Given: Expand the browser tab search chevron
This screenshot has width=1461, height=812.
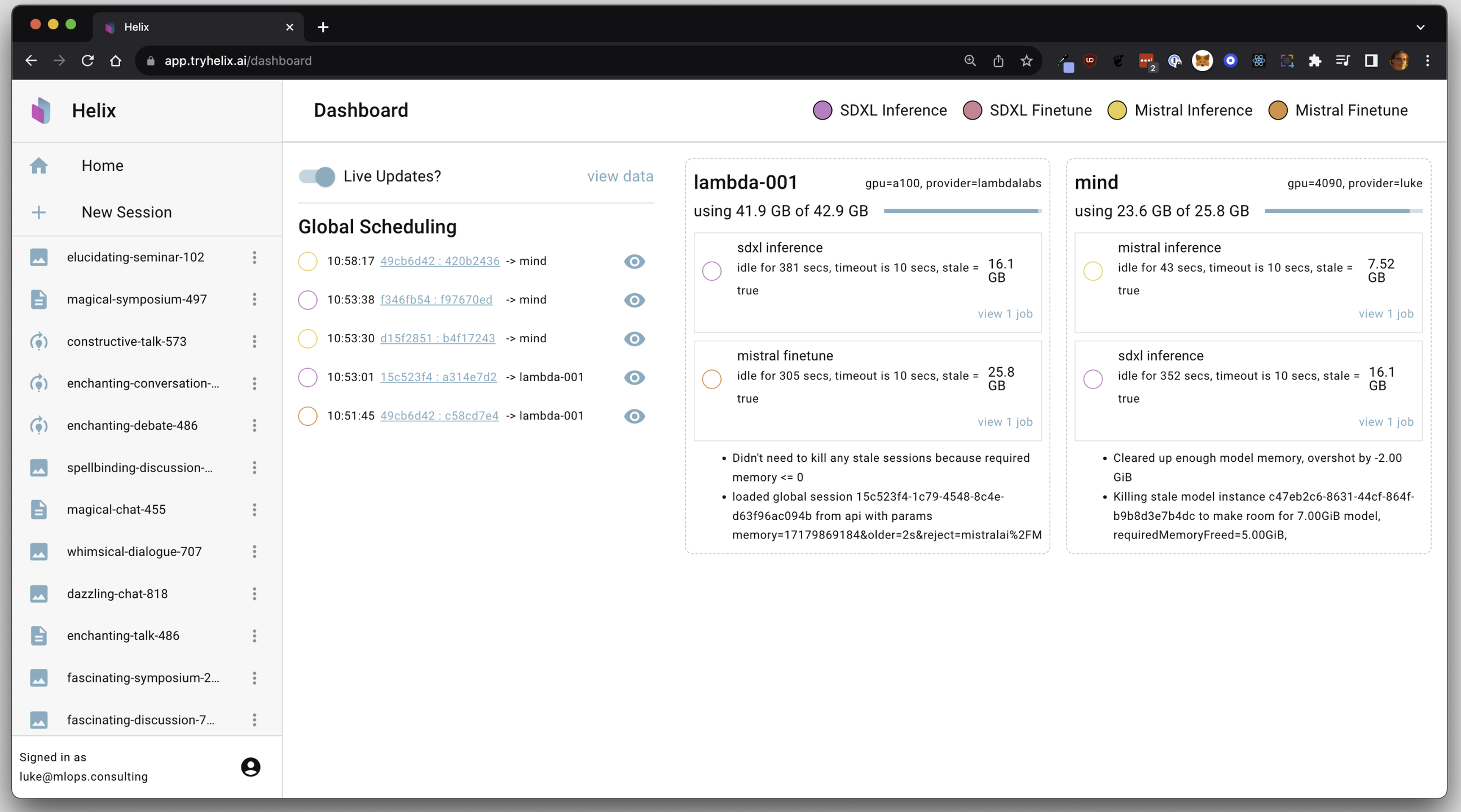Looking at the screenshot, I should point(1420,27).
